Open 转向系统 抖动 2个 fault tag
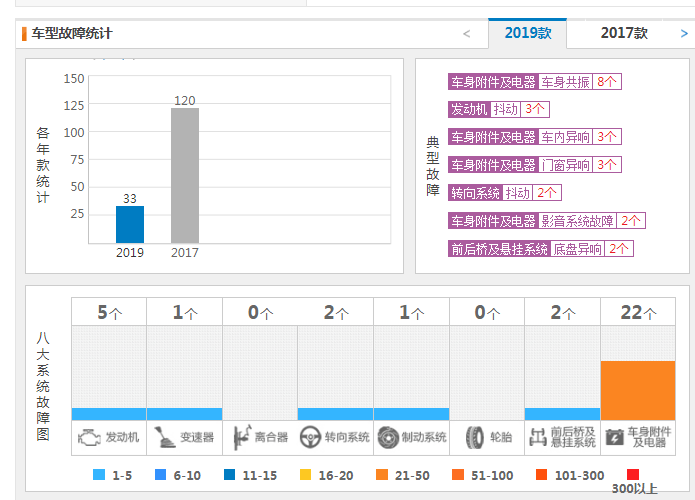Screen dimensions: 695x500 [x=505, y=193]
